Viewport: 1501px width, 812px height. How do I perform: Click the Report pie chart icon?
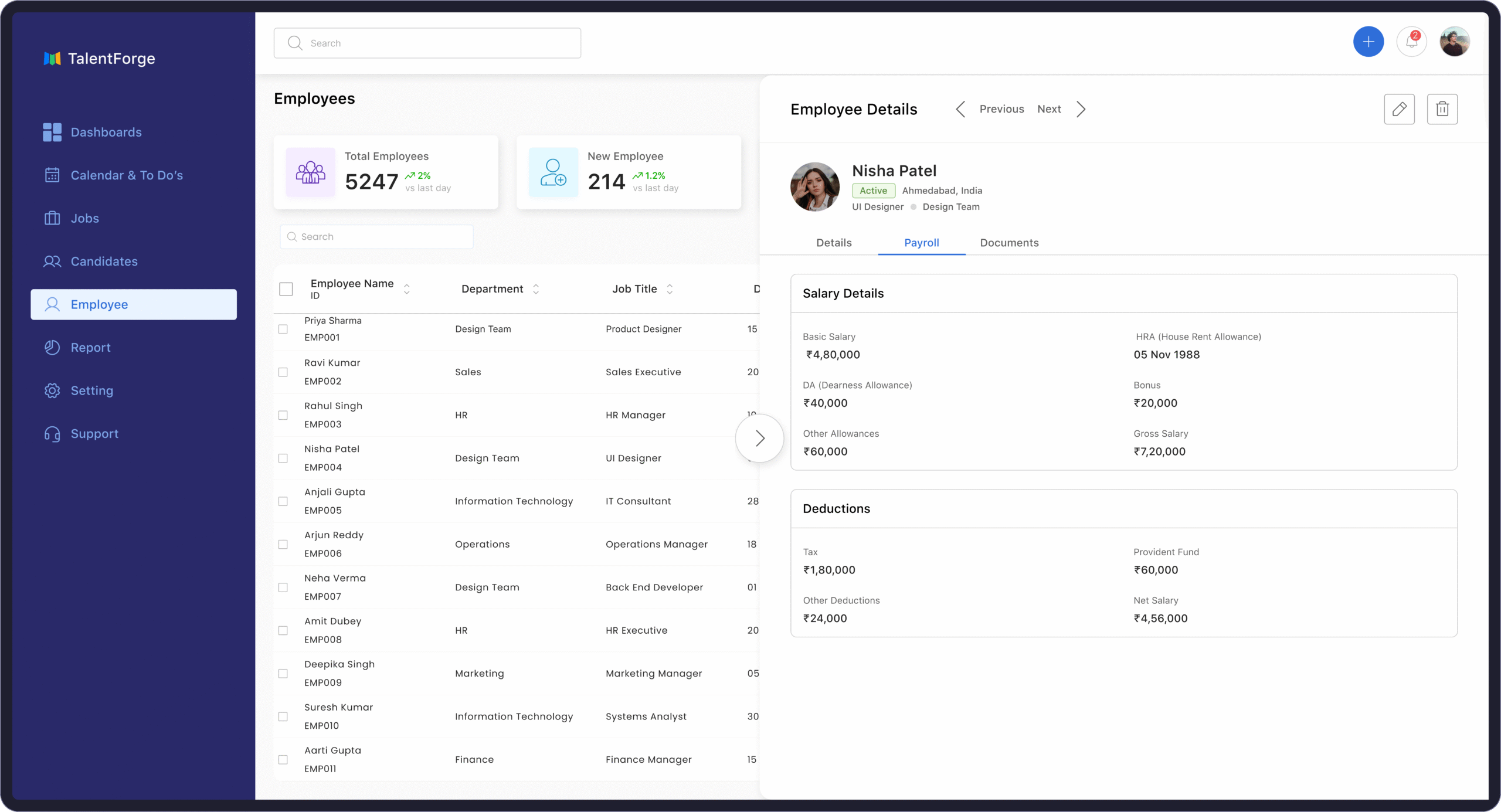[52, 348]
